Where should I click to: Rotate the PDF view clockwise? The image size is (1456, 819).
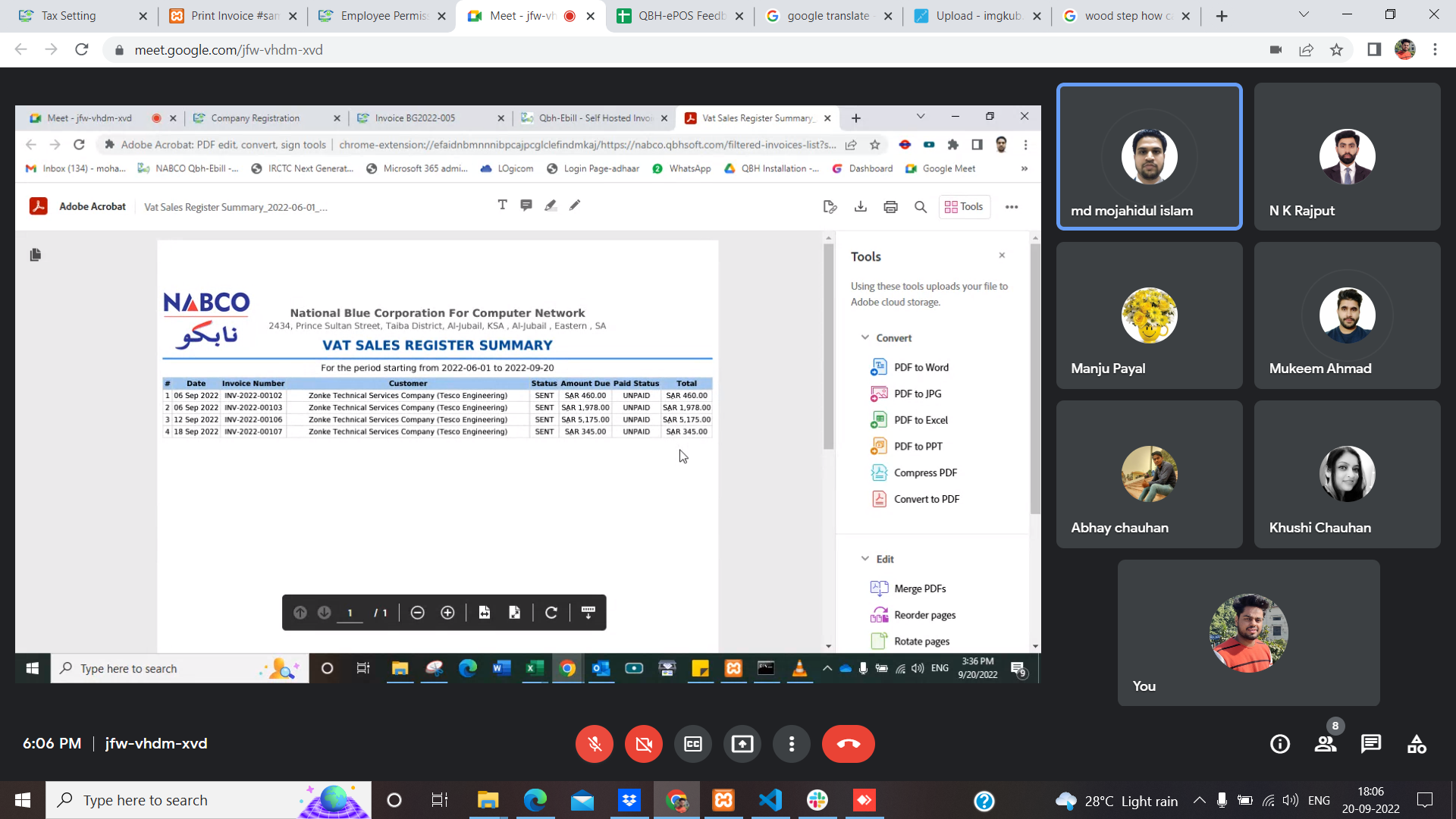click(551, 613)
